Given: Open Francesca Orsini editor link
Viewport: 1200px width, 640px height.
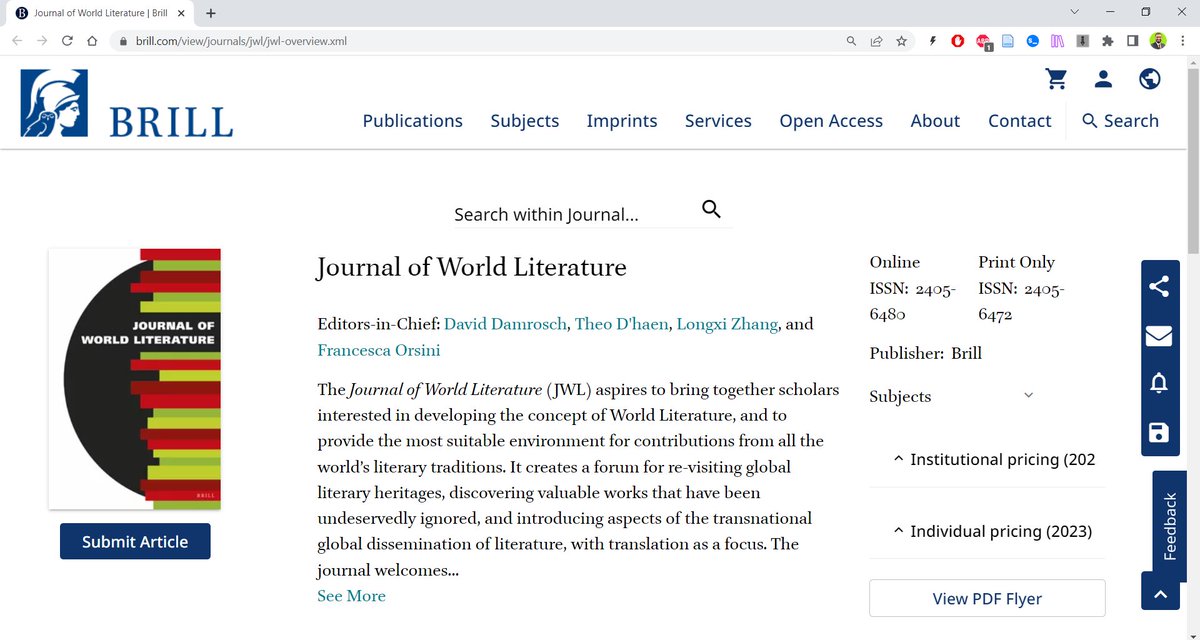Looking at the screenshot, I should pos(378,350).
